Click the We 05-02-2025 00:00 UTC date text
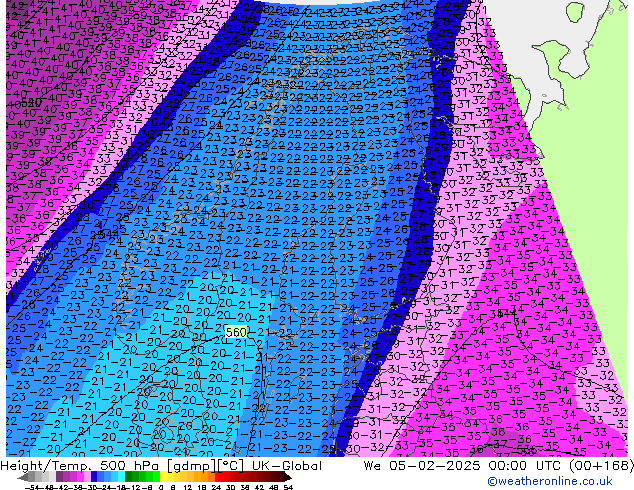This screenshot has height=490, width=634. coord(462,466)
